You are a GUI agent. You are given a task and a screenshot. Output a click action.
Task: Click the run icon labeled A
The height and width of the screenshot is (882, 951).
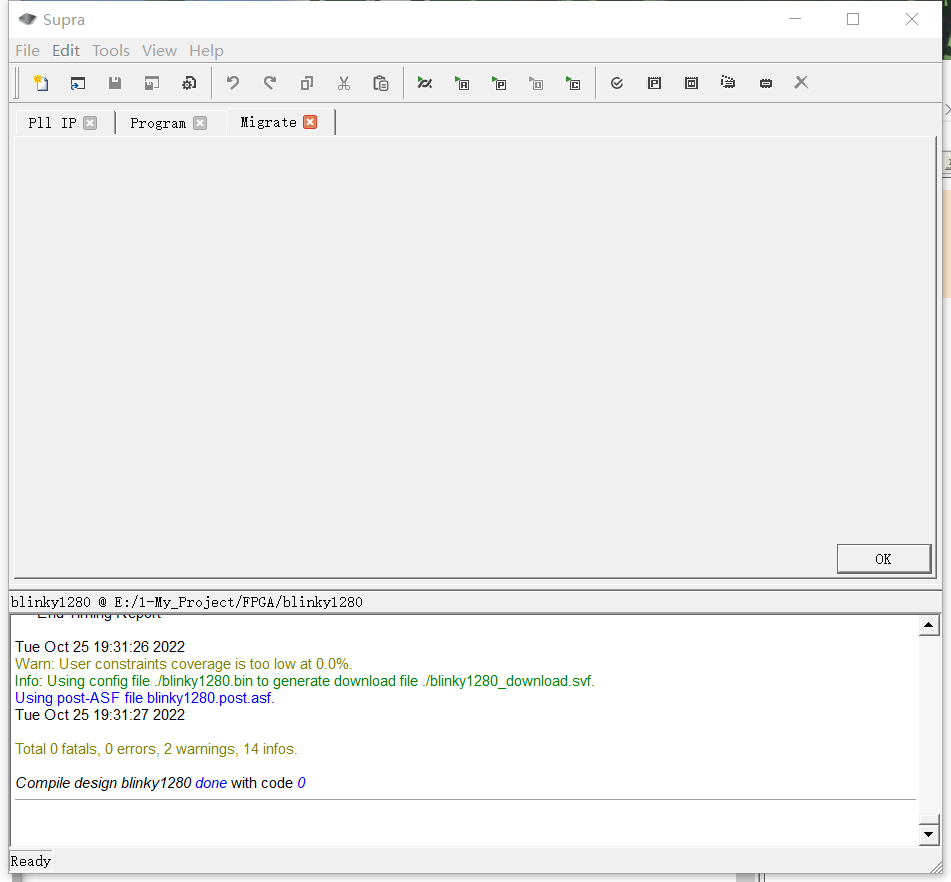click(x=462, y=83)
